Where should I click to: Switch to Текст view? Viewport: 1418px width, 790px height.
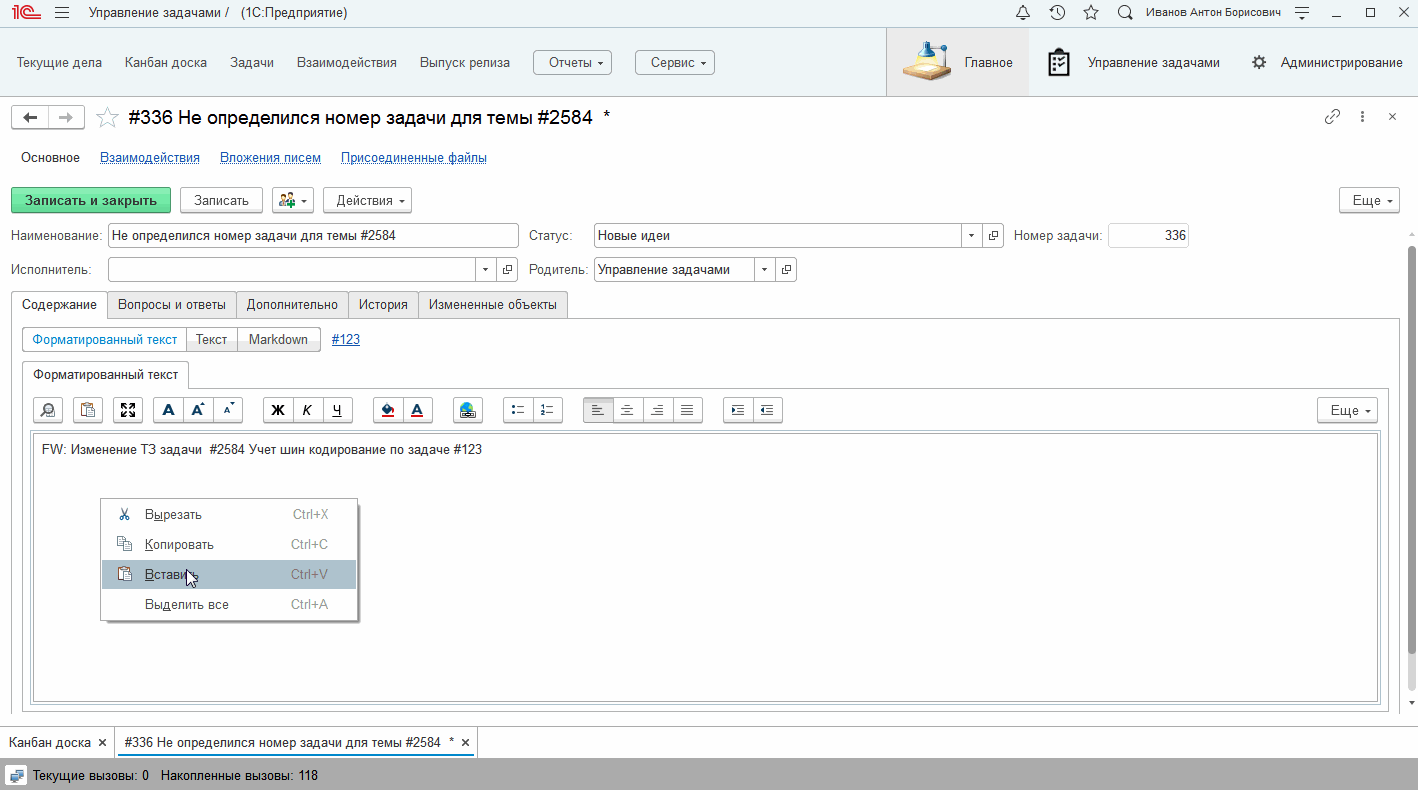pos(212,339)
